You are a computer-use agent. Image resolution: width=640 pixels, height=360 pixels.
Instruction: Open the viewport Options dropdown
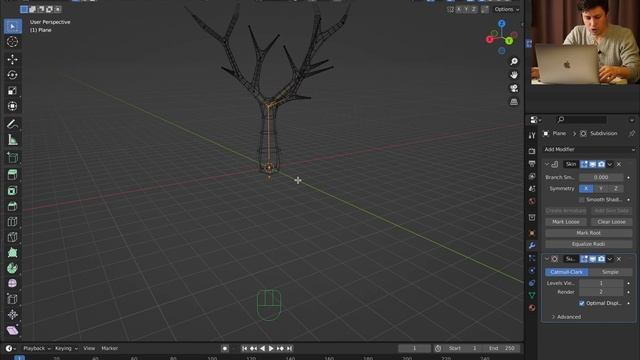[x=507, y=9]
